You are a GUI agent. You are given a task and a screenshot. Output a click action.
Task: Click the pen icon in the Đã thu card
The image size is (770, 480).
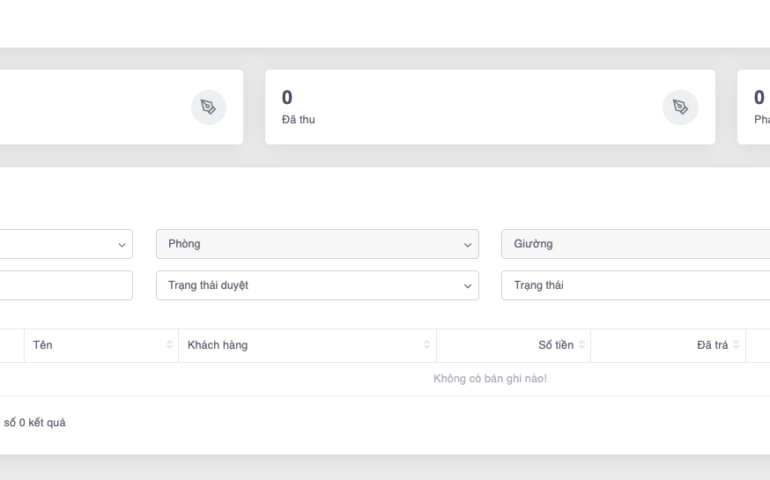click(x=680, y=107)
